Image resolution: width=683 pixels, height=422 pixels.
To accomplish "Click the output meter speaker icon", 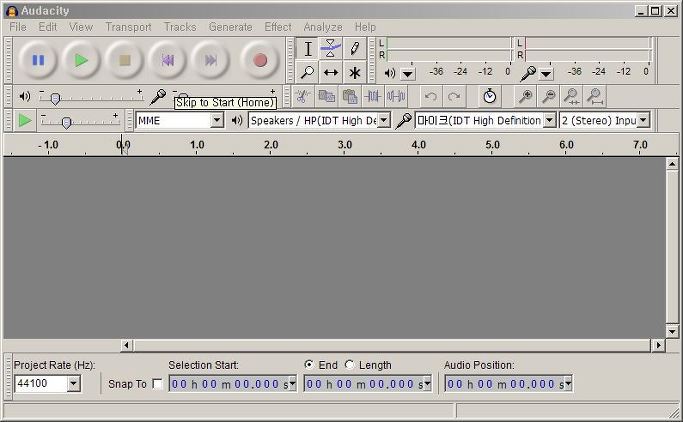I will coord(390,73).
